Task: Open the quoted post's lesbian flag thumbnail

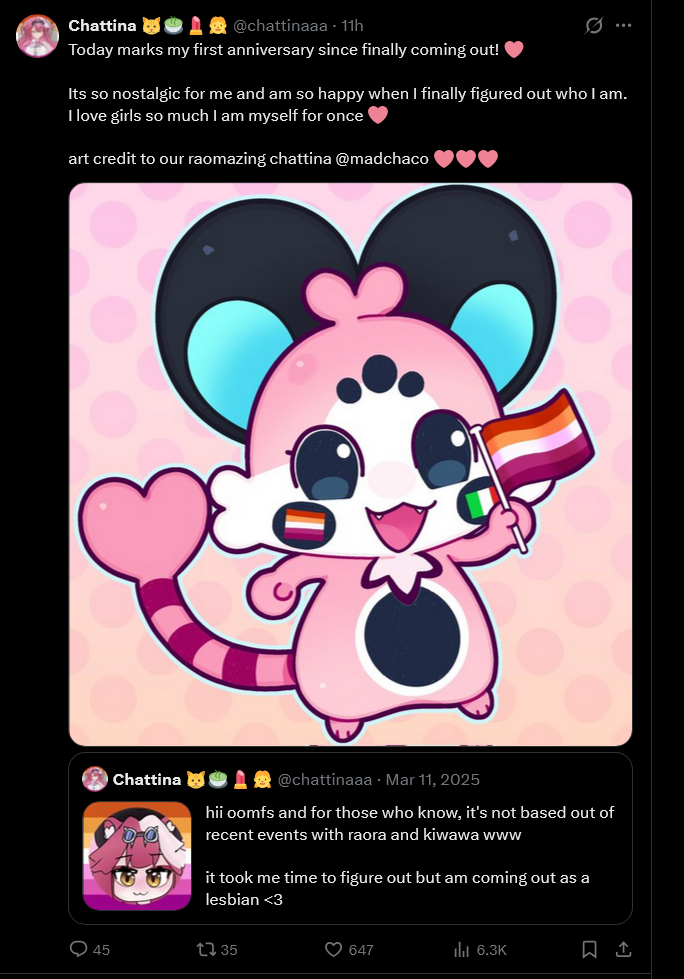Action: coord(137,856)
